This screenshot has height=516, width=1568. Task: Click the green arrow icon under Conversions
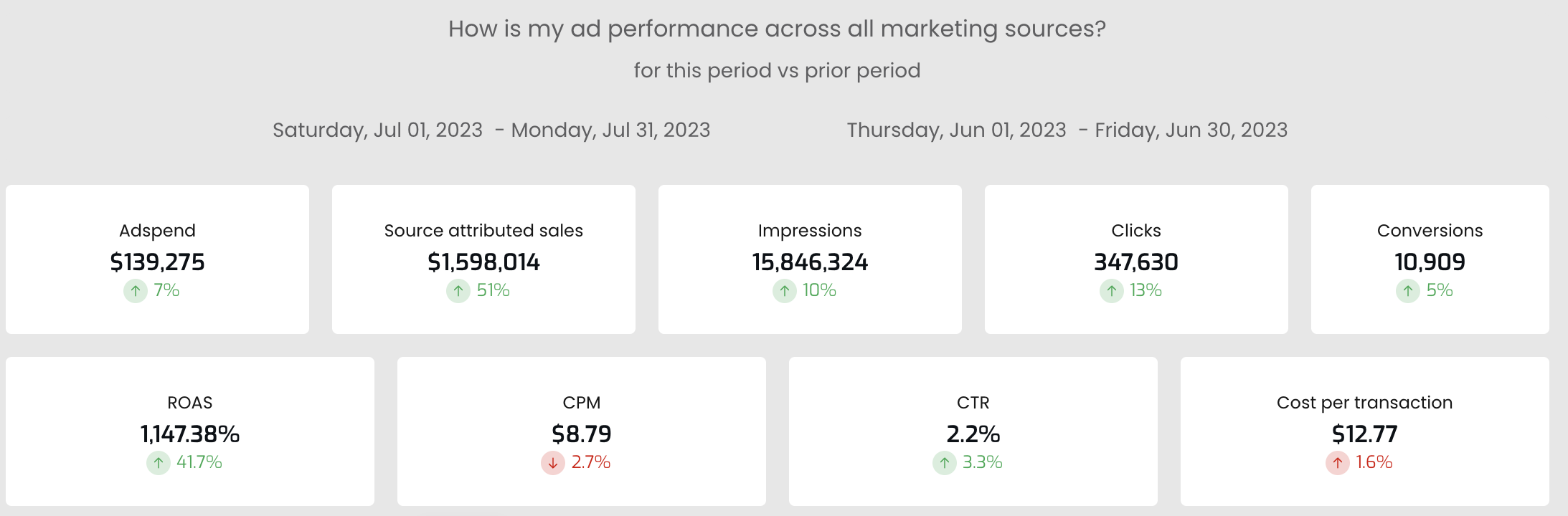click(x=1408, y=291)
